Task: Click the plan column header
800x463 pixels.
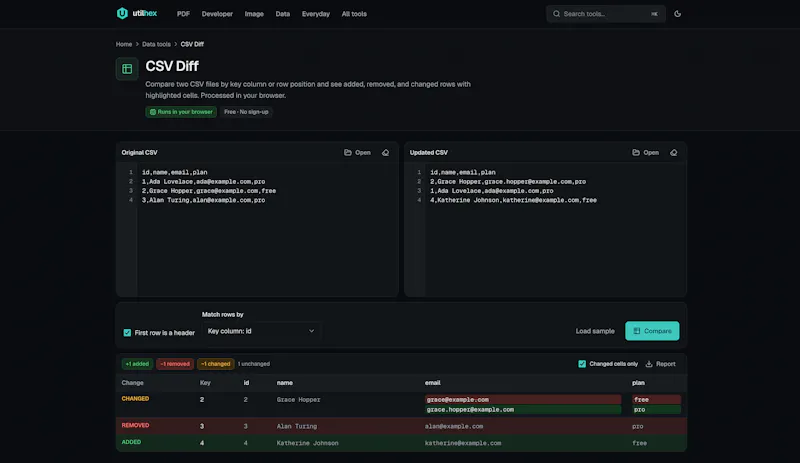Action: click(x=638, y=383)
